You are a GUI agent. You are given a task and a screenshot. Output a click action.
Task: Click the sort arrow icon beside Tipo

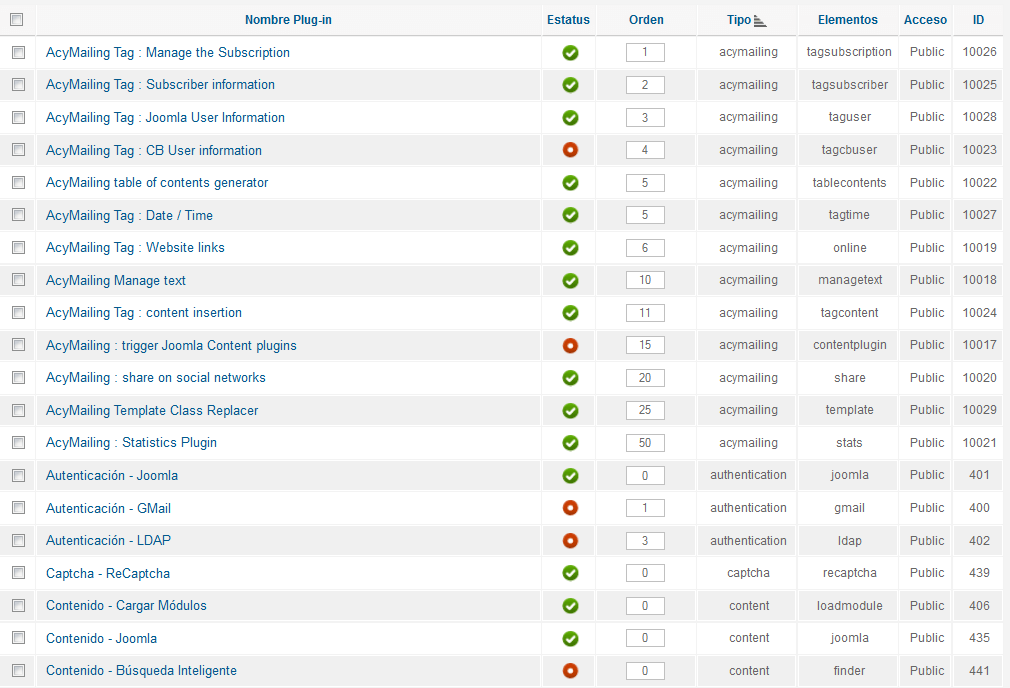(x=760, y=21)
